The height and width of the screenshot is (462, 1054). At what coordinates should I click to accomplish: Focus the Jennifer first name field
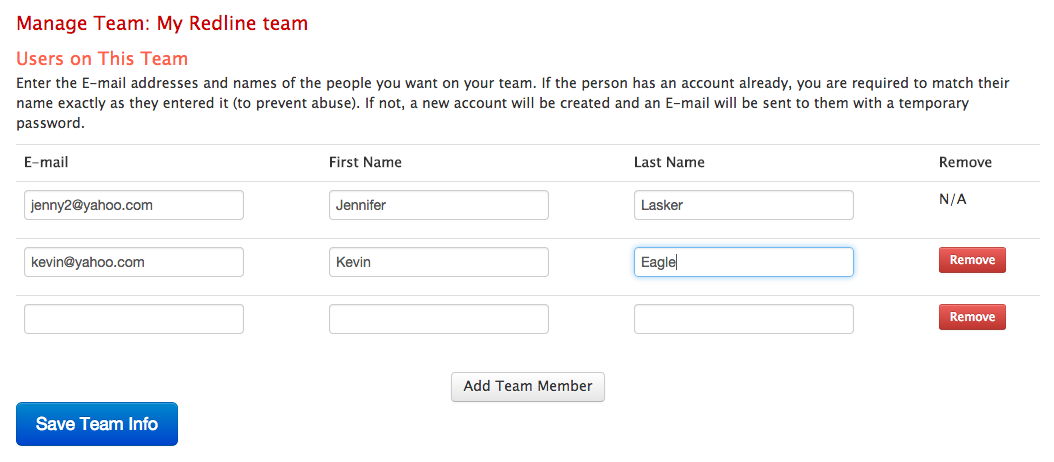click(439, 205)
